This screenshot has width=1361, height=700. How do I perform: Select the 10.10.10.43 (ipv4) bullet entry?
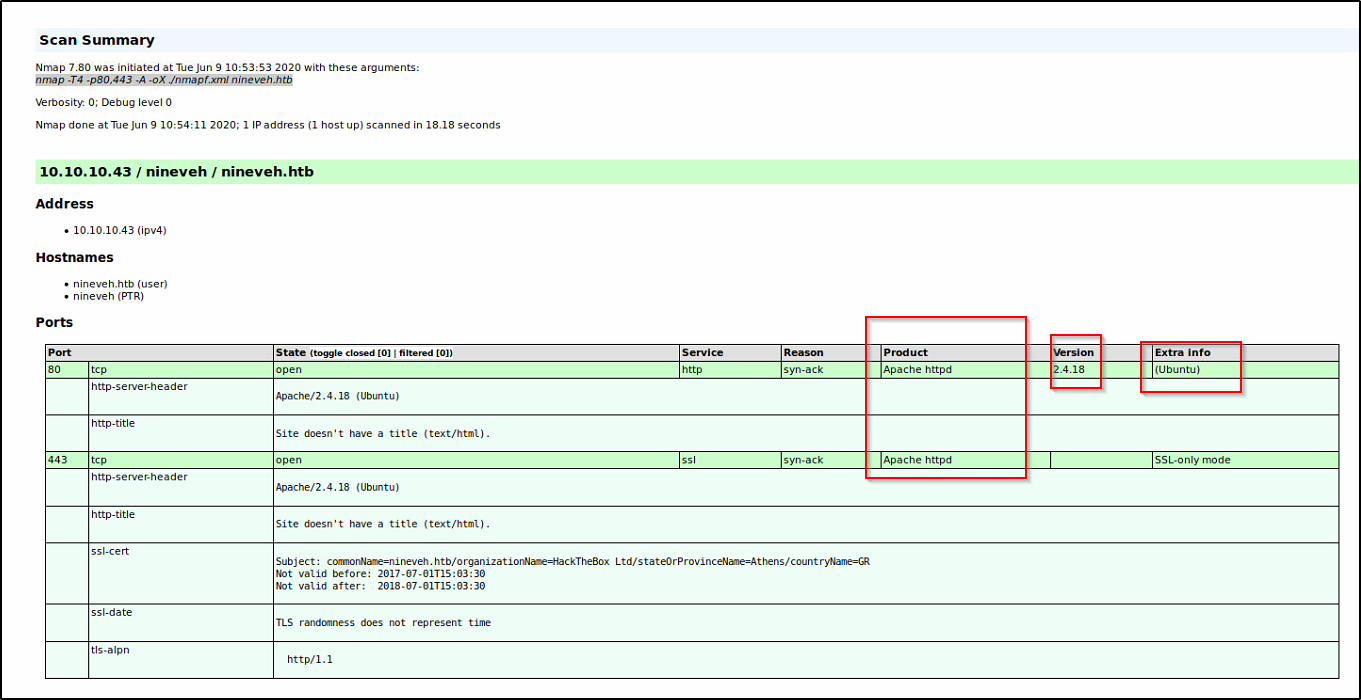click(119, 230)
